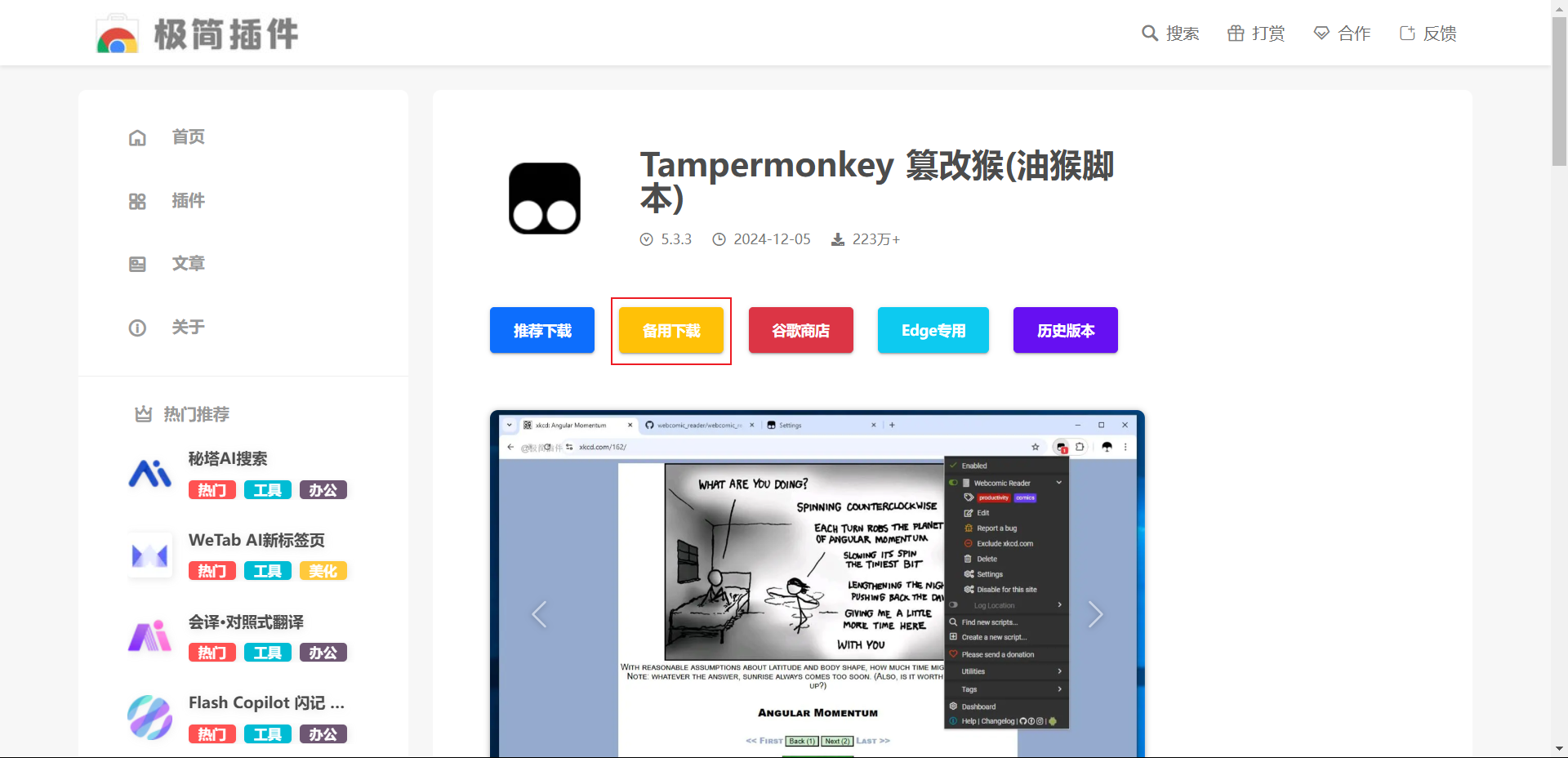The image size is (1568, 758).
Task: Click 美化 tag under WeTab
Action: [323, 571]
